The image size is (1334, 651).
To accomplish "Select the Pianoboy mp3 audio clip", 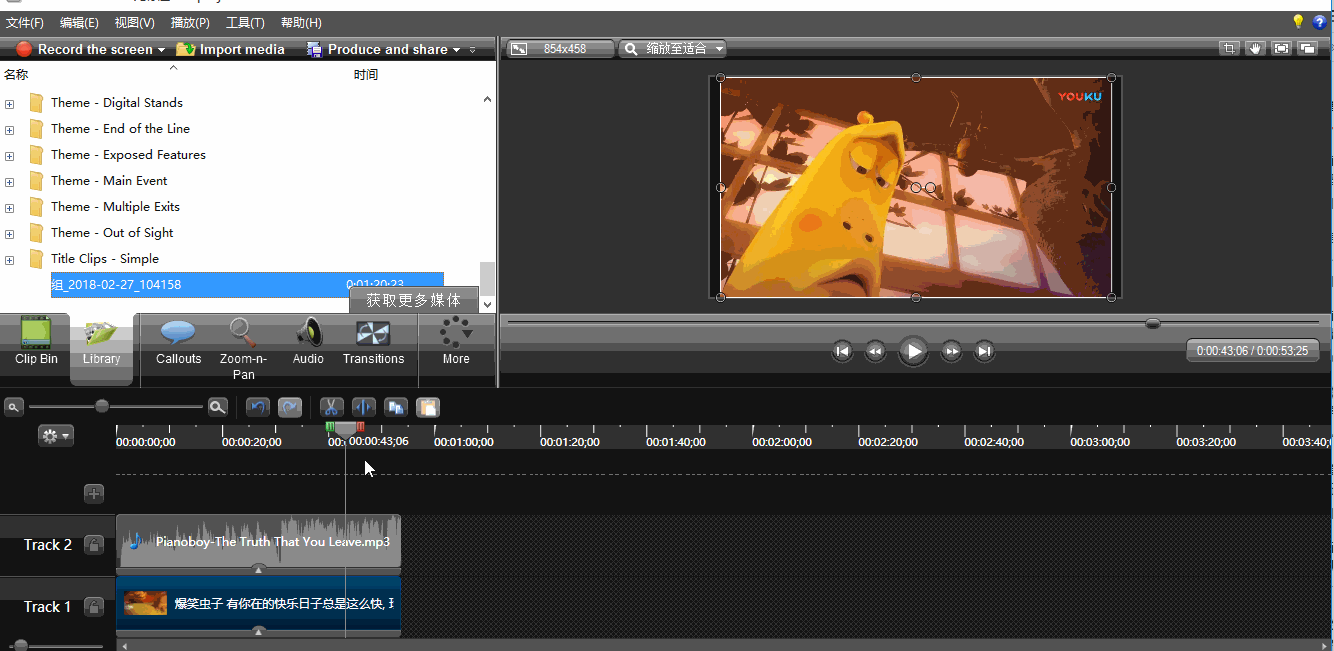I will point(258,542).
